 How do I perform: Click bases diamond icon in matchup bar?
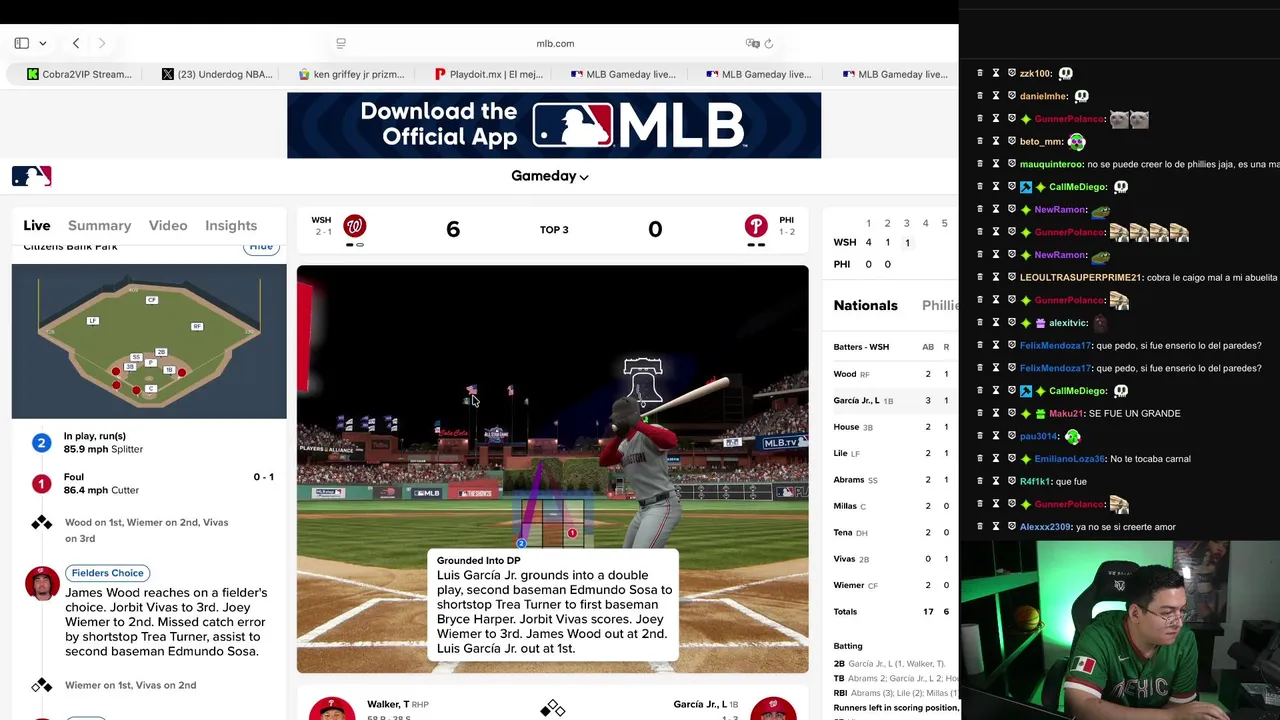pyautogui.click(x=553, y=708)
